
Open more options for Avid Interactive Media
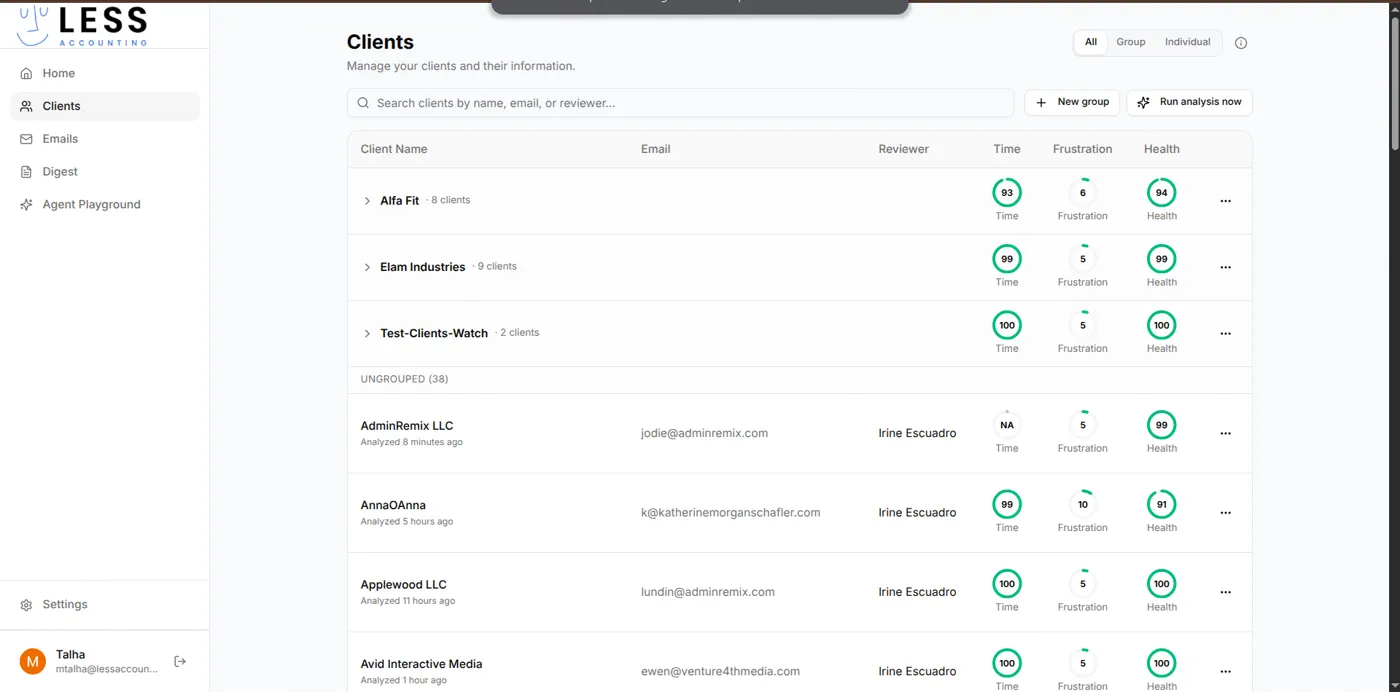coord(1225,671)
